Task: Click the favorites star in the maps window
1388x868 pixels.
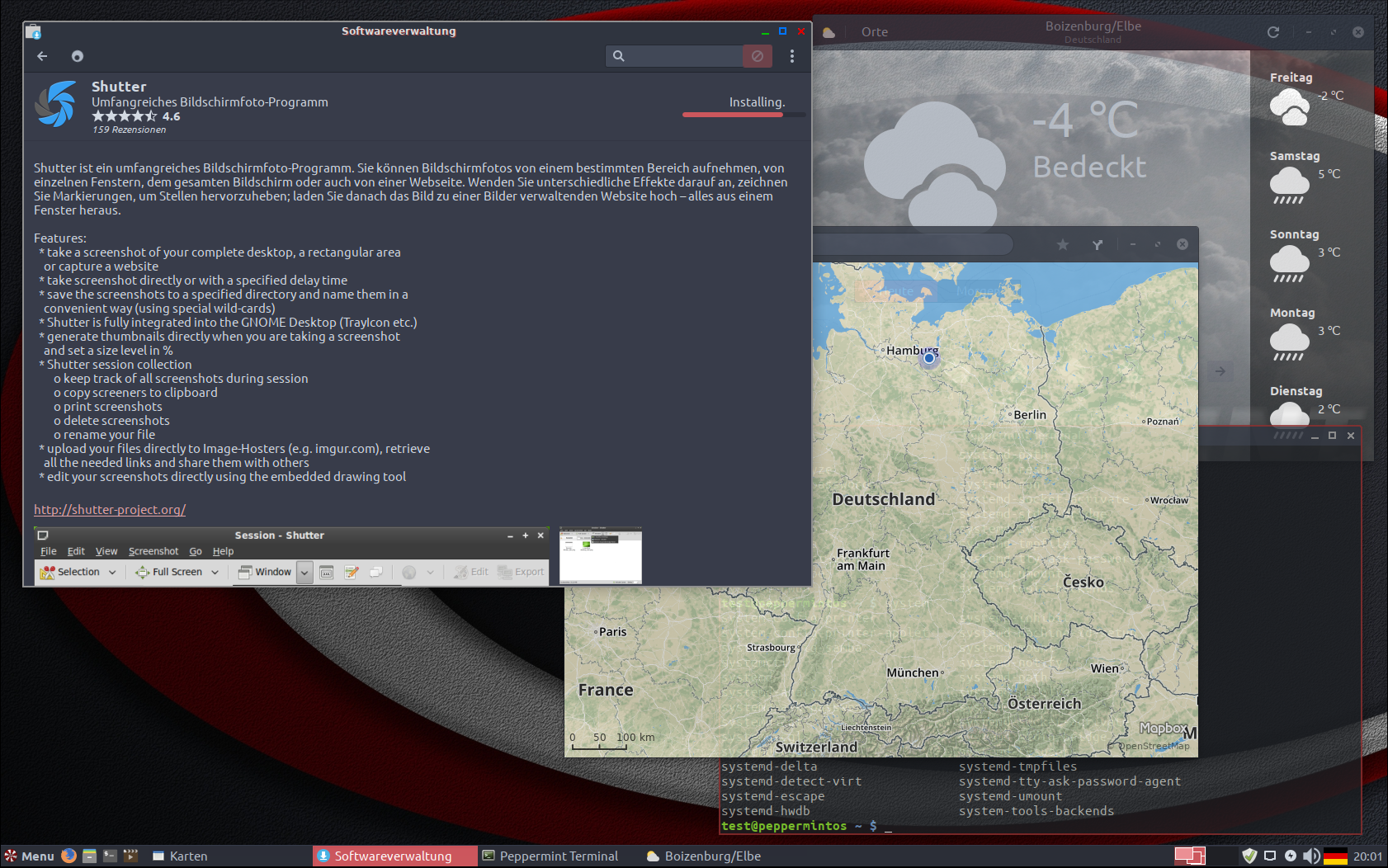Action: pos(1062,244)
